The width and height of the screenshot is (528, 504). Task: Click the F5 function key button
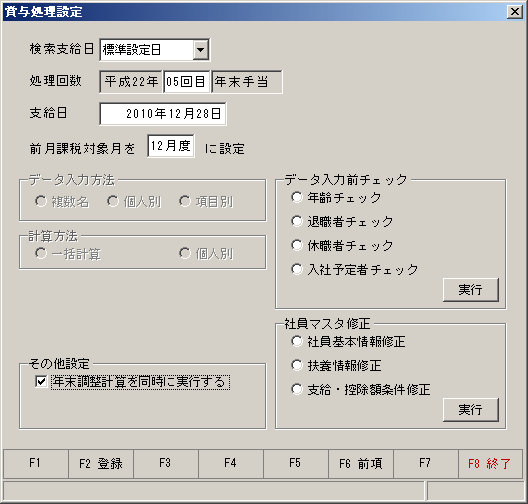tap(296, 464)
